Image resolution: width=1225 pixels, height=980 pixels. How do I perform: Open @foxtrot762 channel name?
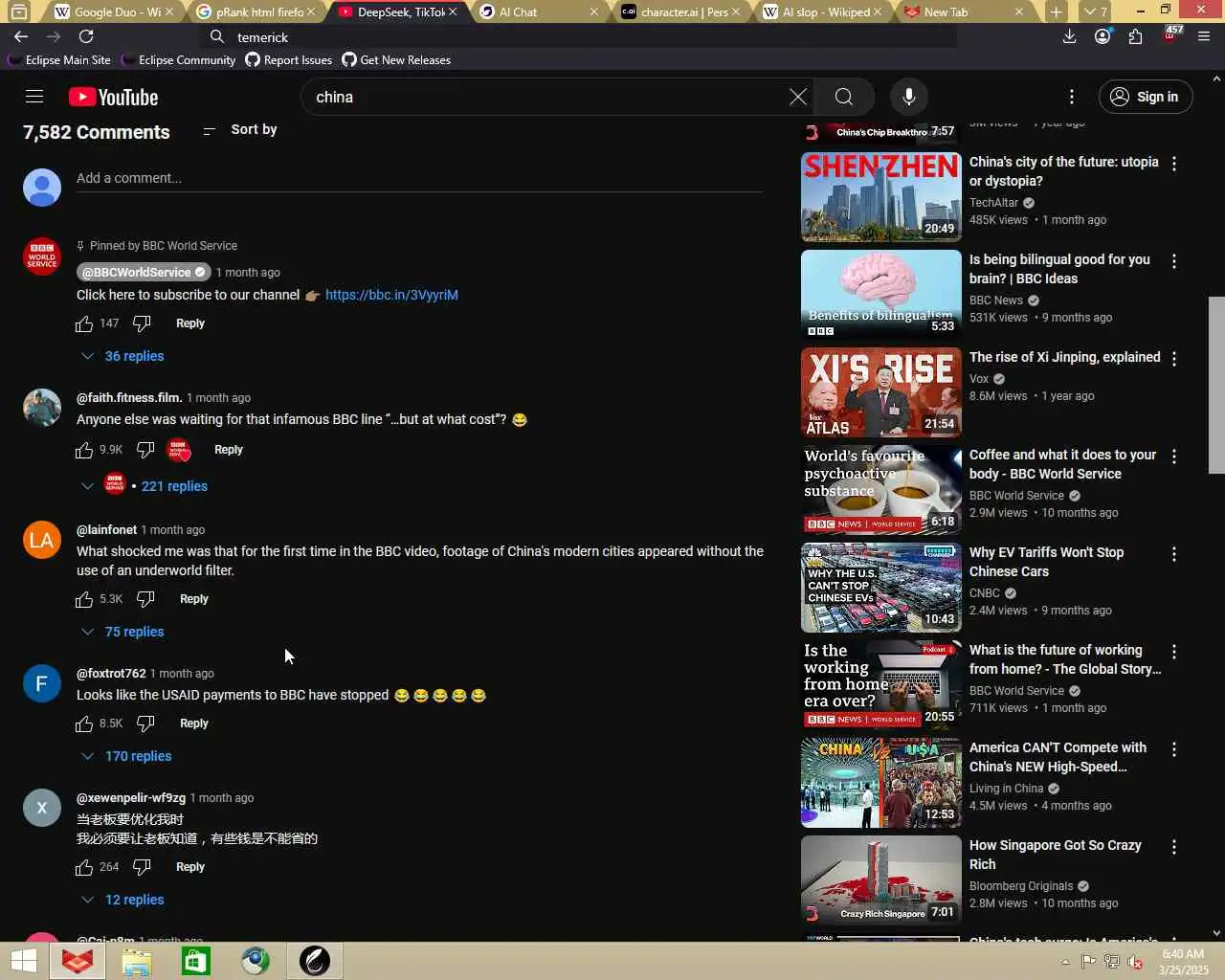[x=111, y=674]
